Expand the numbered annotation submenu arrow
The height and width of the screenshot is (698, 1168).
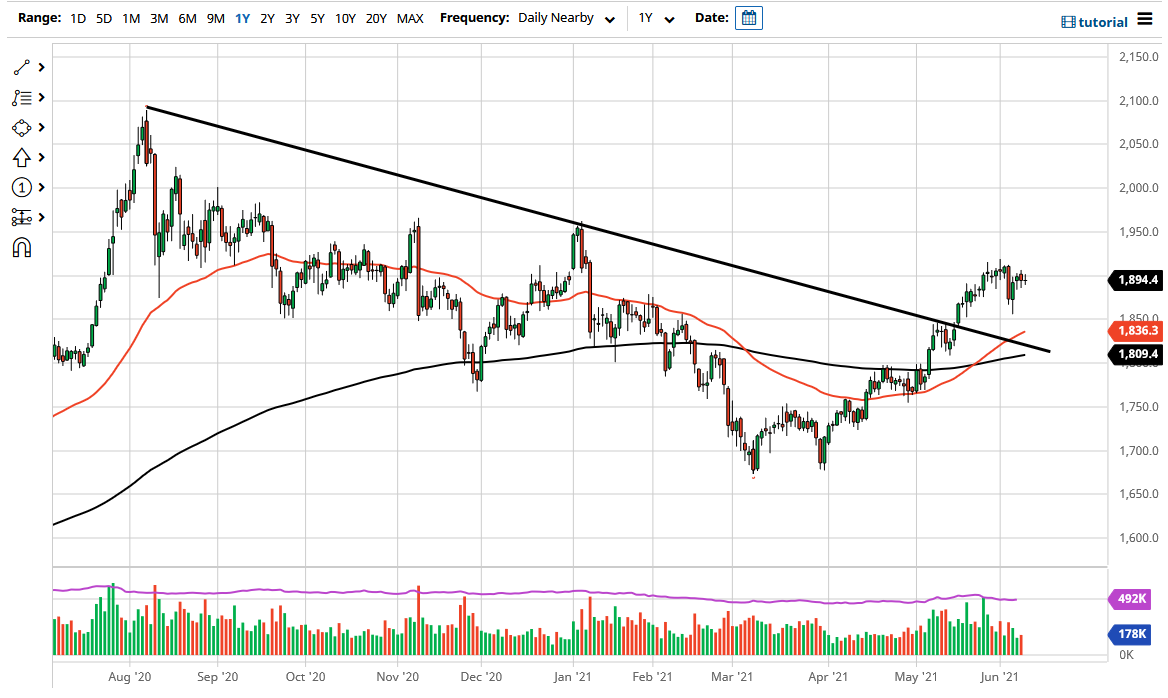tap(42, 187)
